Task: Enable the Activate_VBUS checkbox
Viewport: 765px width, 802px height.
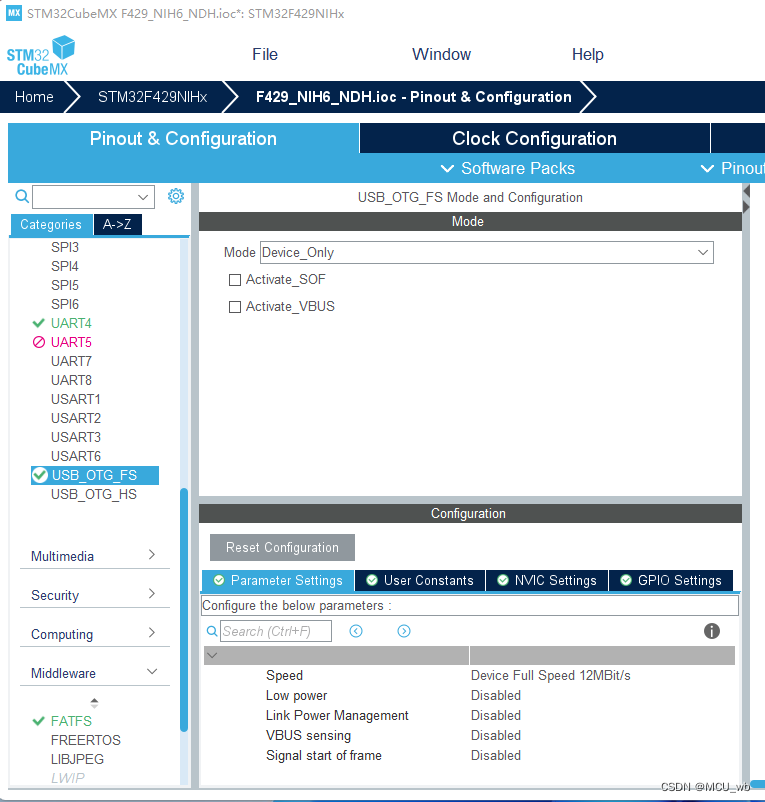Action: click(235, 307)
